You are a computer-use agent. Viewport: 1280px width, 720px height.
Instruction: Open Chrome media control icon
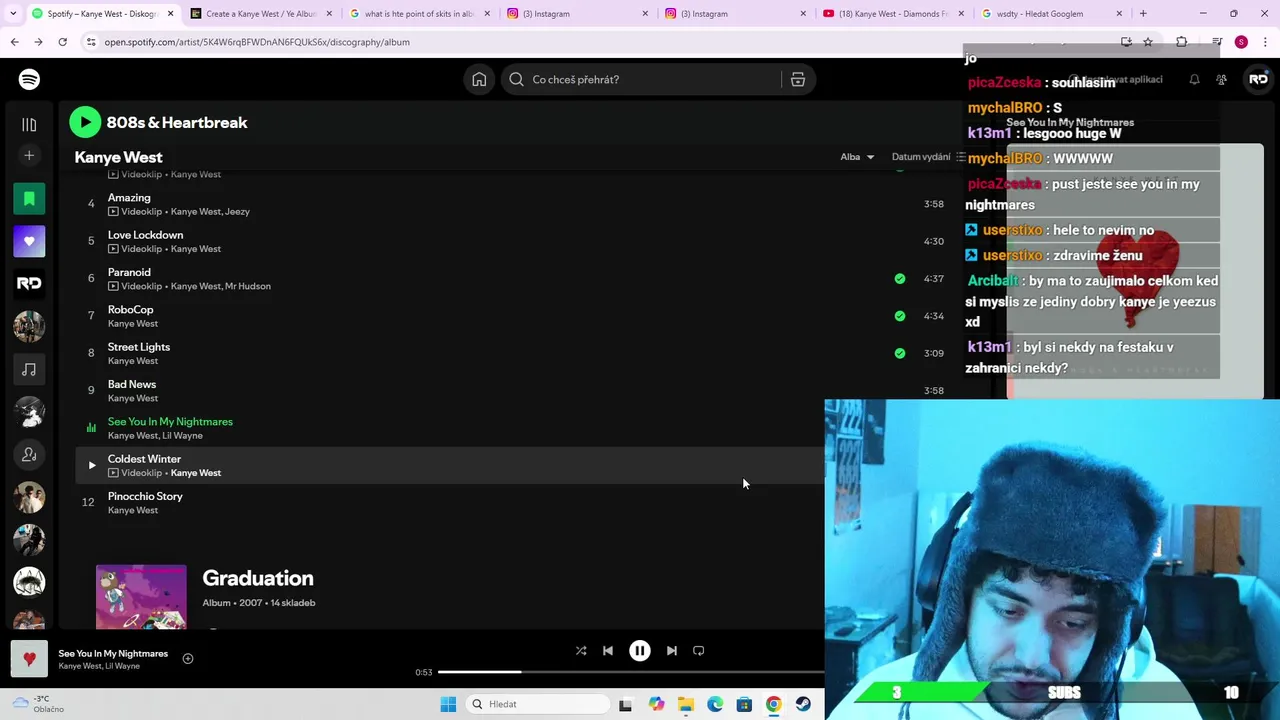tap(1216, 42)
